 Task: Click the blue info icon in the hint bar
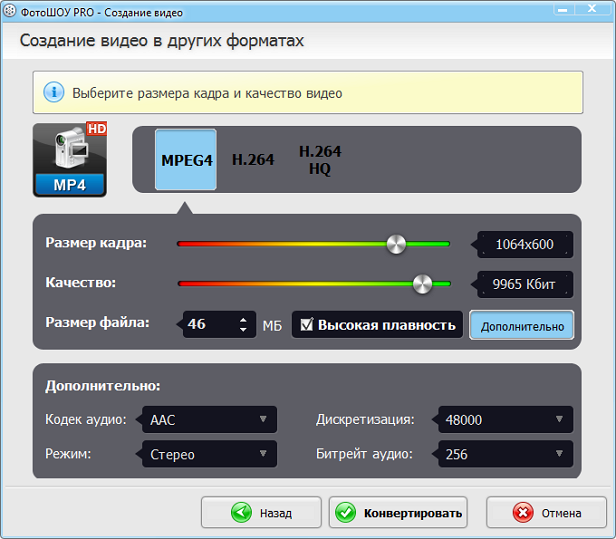54,92
